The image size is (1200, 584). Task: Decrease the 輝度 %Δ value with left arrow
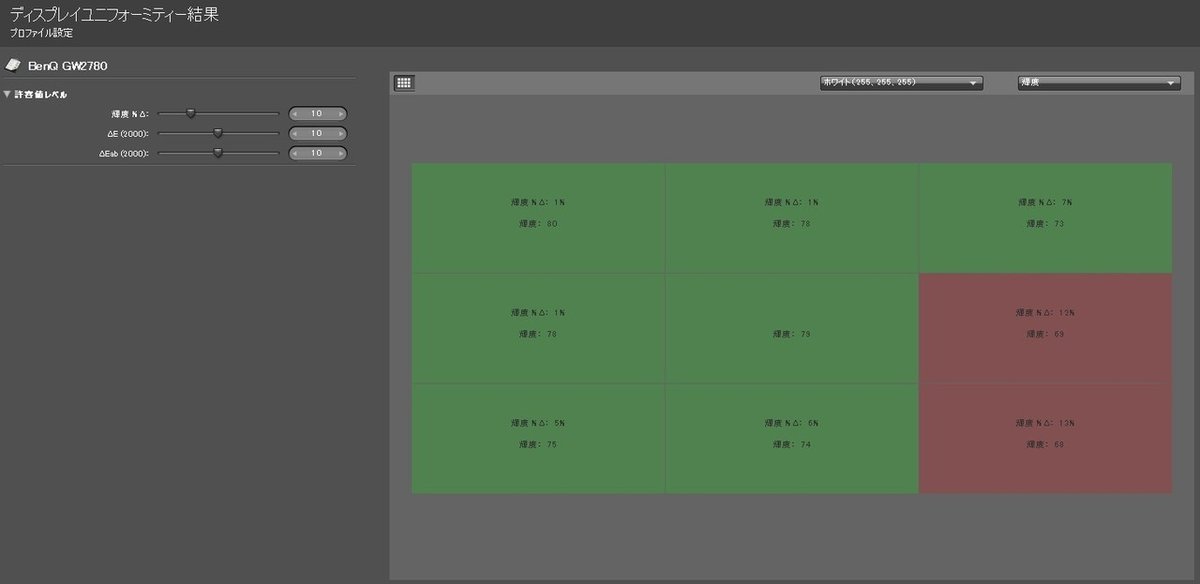click(295, 113)
